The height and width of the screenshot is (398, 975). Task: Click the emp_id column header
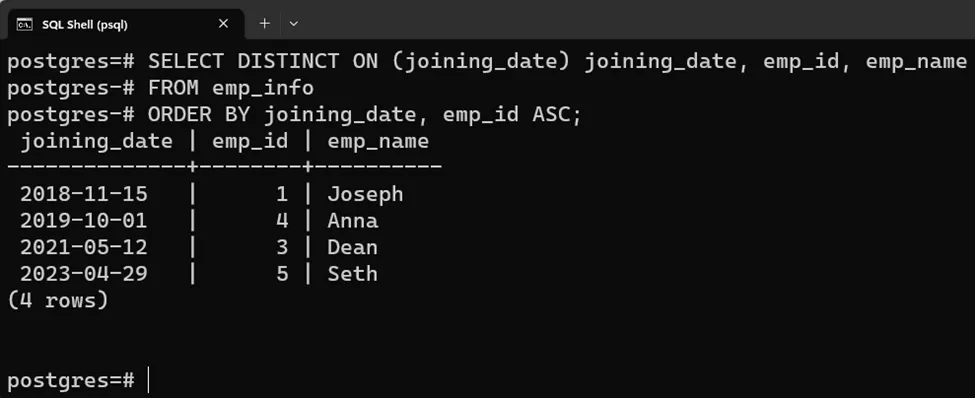point(250,141)
